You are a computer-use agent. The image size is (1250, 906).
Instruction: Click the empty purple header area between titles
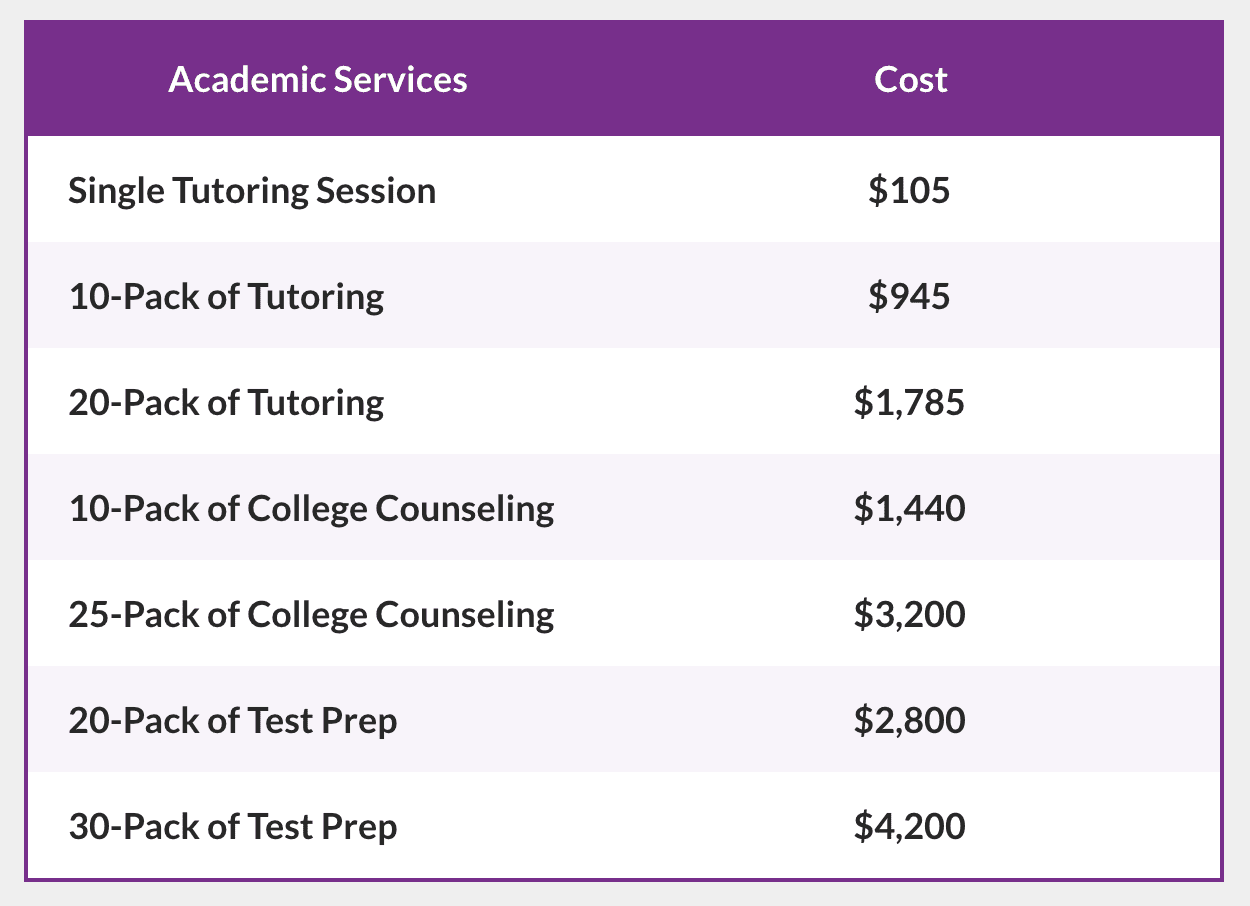point(660,80)
